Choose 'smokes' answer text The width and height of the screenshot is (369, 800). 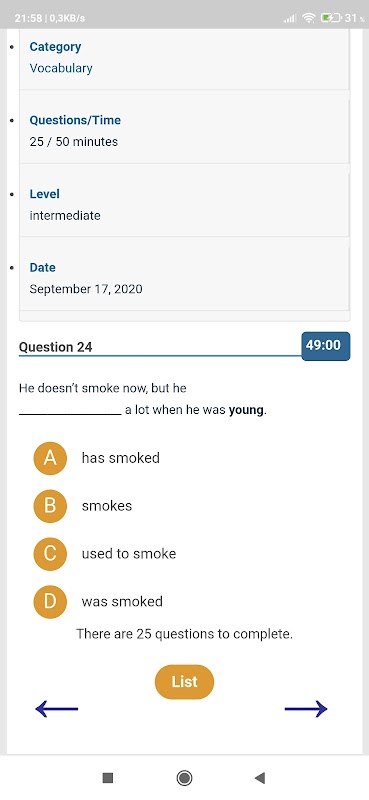coord(107,506)
